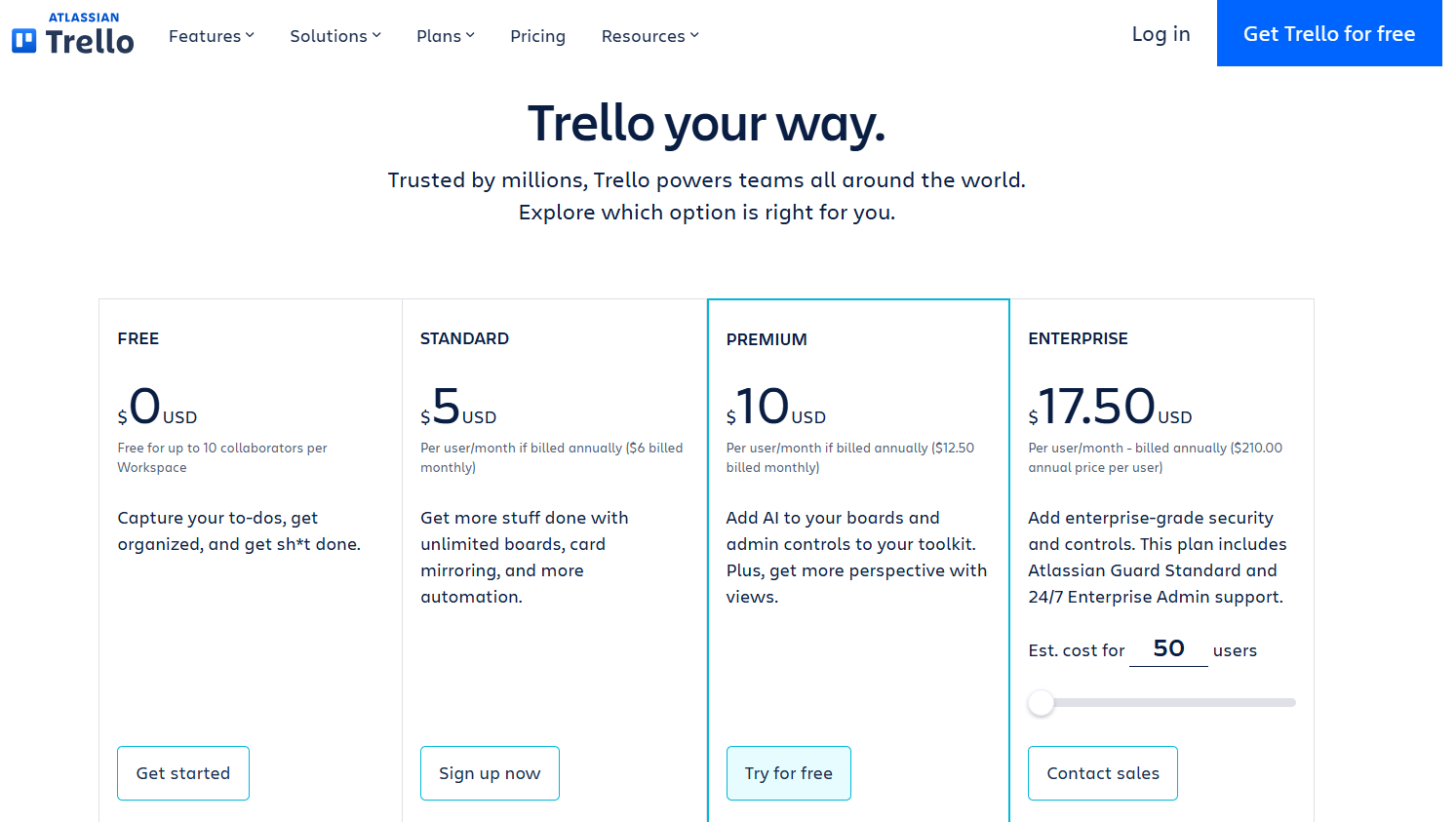Open the Resources dropdown
This screenshot has width=1456, height=822.
point(649,36)
